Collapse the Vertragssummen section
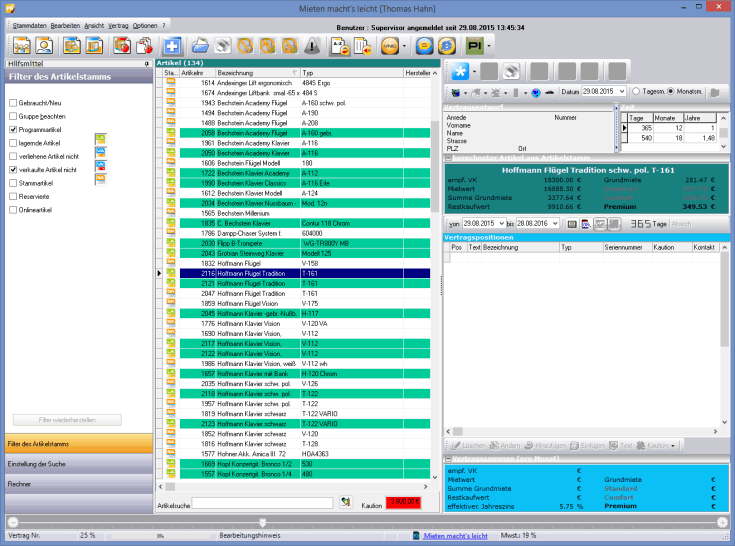Screen dimensions: 735x546 click(x=448, y=459)
